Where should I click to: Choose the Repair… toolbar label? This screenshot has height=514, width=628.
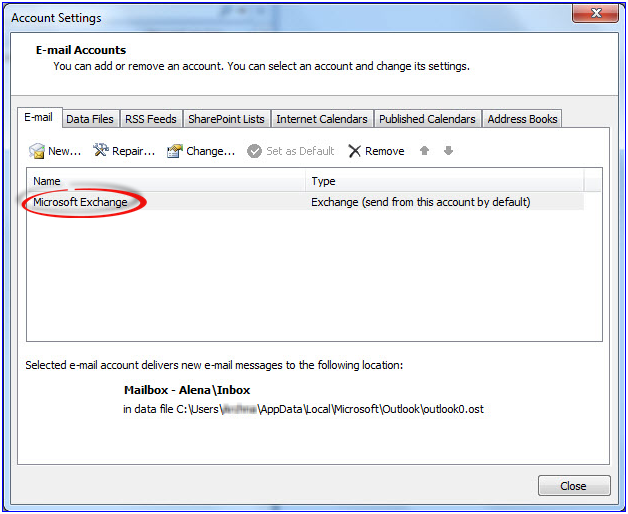click(x=133, y=151)
